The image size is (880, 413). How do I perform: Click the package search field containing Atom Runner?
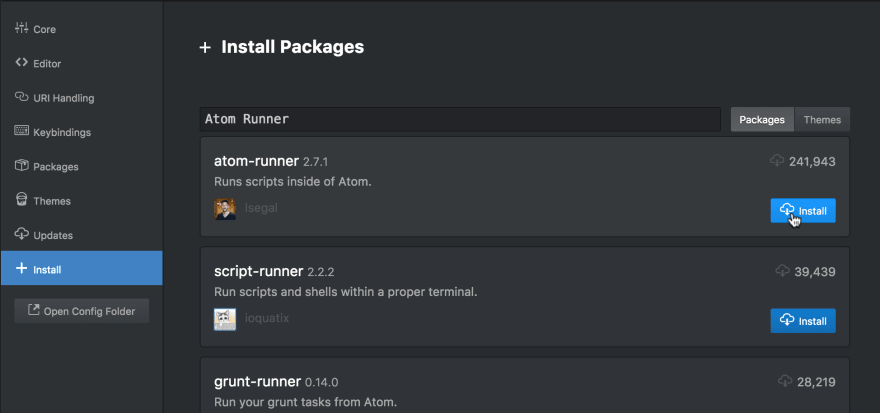coord(460,119)
